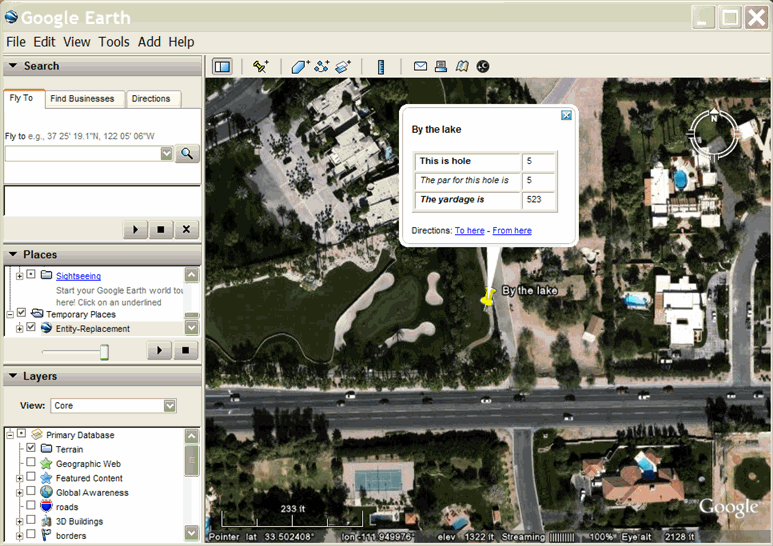Viewport: 773px width, 546px height.
Task: Select the Add Path tool
Action: tap(322, 67)
